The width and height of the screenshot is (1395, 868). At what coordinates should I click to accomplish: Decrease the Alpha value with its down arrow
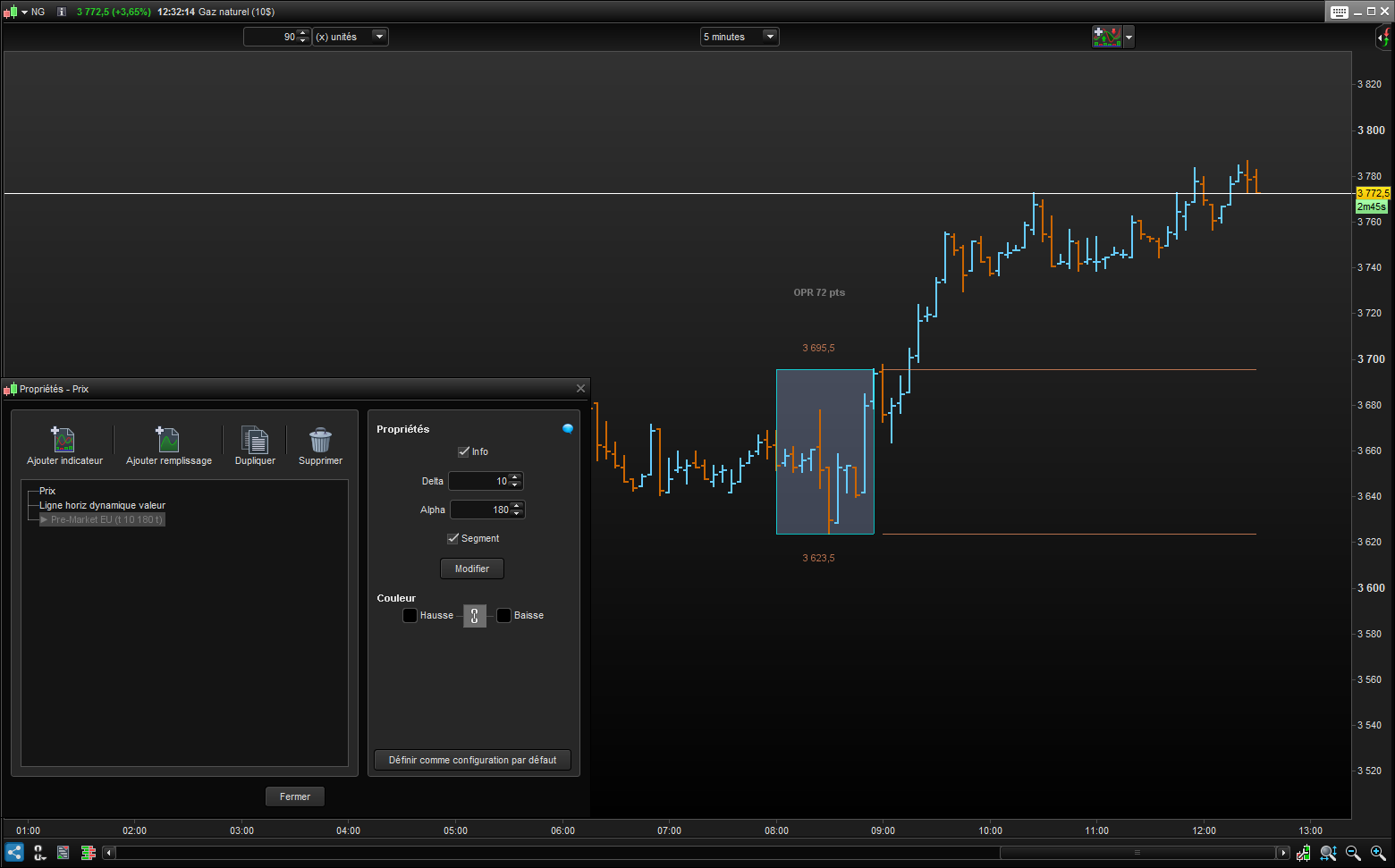(516, 514)
